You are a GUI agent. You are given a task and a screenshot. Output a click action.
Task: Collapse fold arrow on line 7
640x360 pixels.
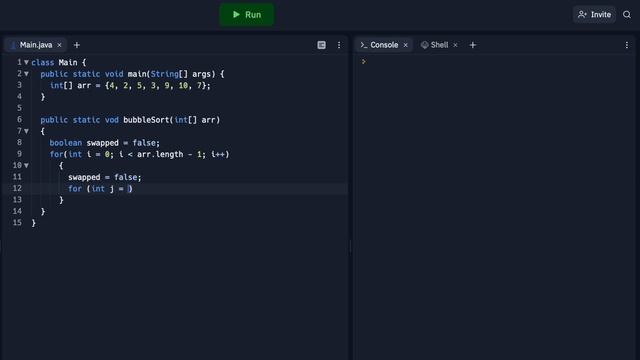click(x=27, y=131)
